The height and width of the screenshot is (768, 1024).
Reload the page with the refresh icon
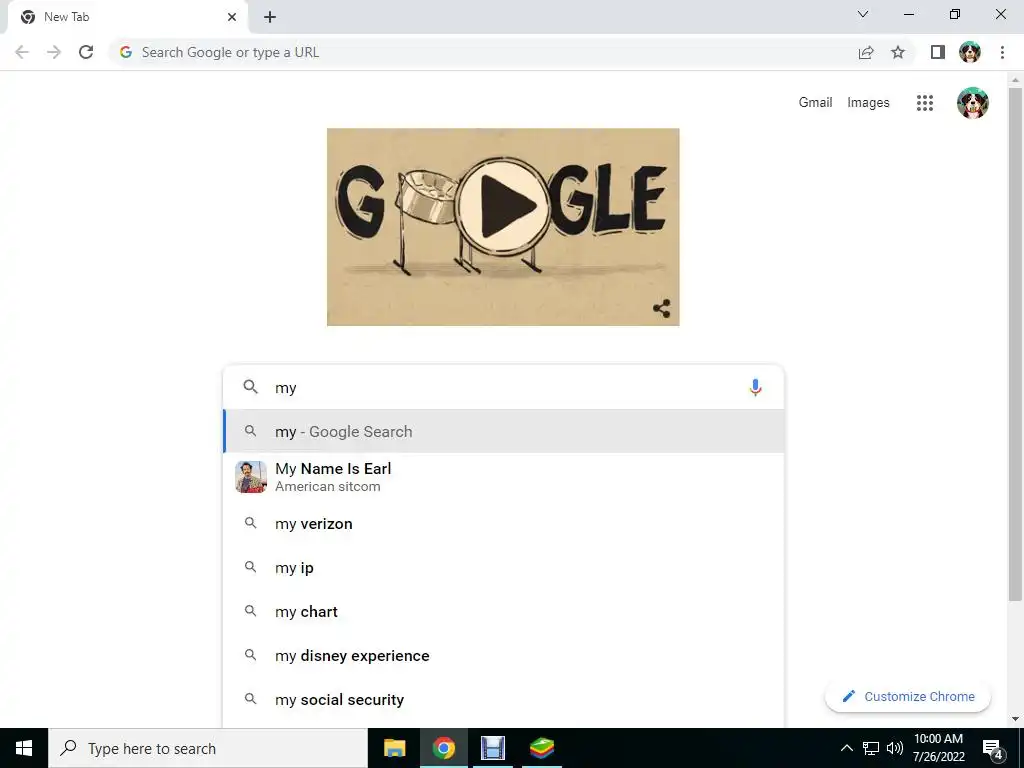(86, 52)
